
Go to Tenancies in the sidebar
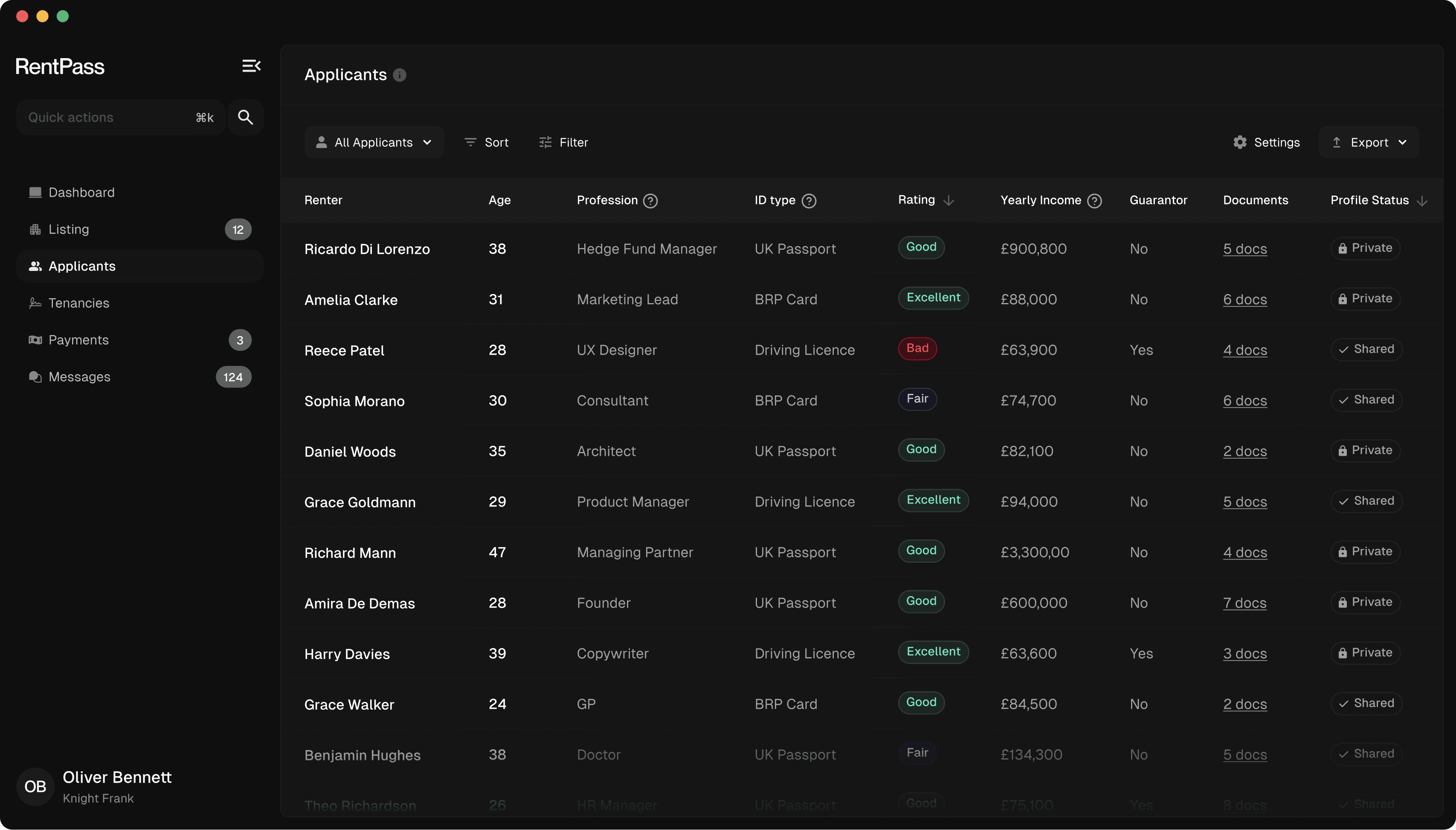(x=78, y=303)
